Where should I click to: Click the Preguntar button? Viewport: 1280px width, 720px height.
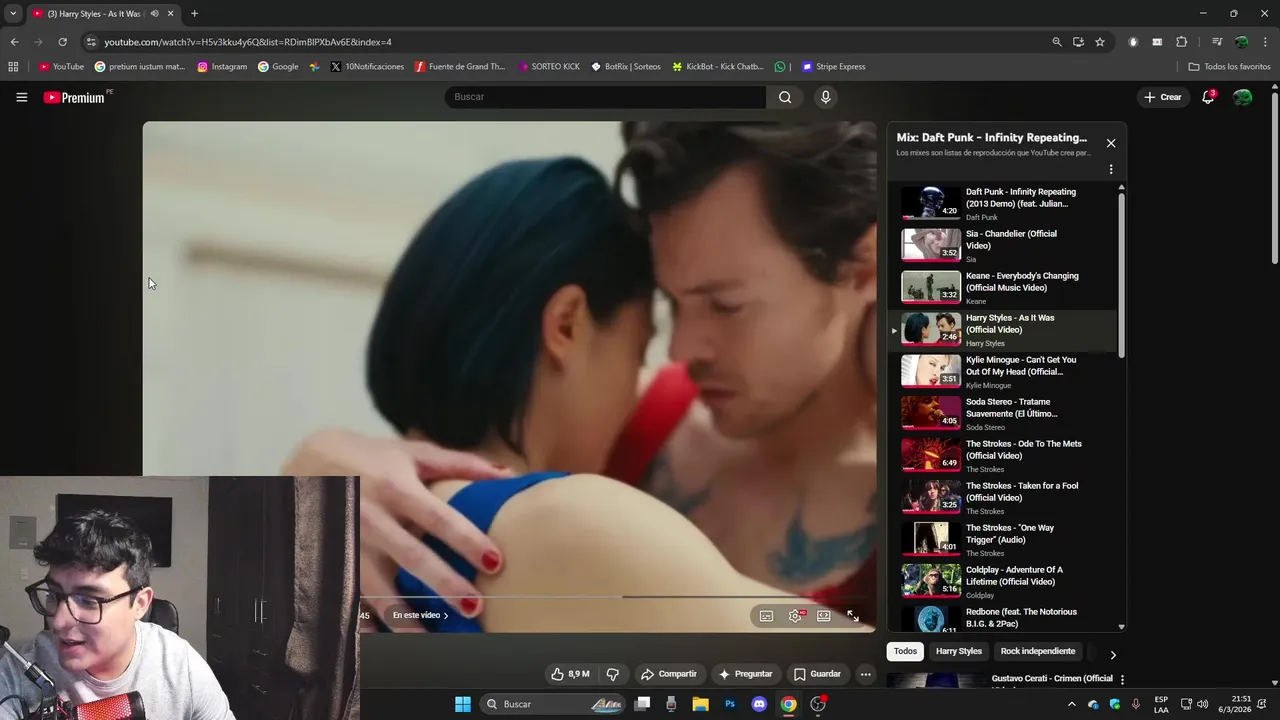point(746,674)
